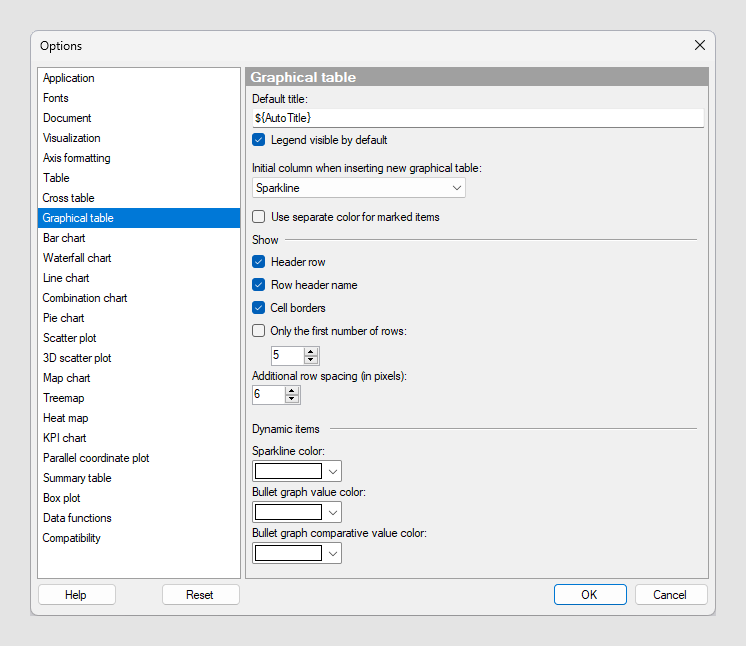Click the Reset button

click(200, 595)
